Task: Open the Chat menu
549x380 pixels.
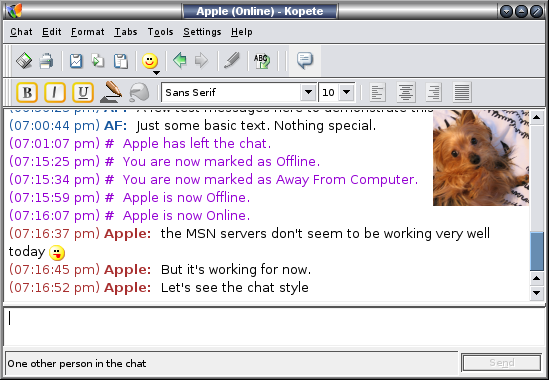Action: pyautogui.click(x=21, y=32)
